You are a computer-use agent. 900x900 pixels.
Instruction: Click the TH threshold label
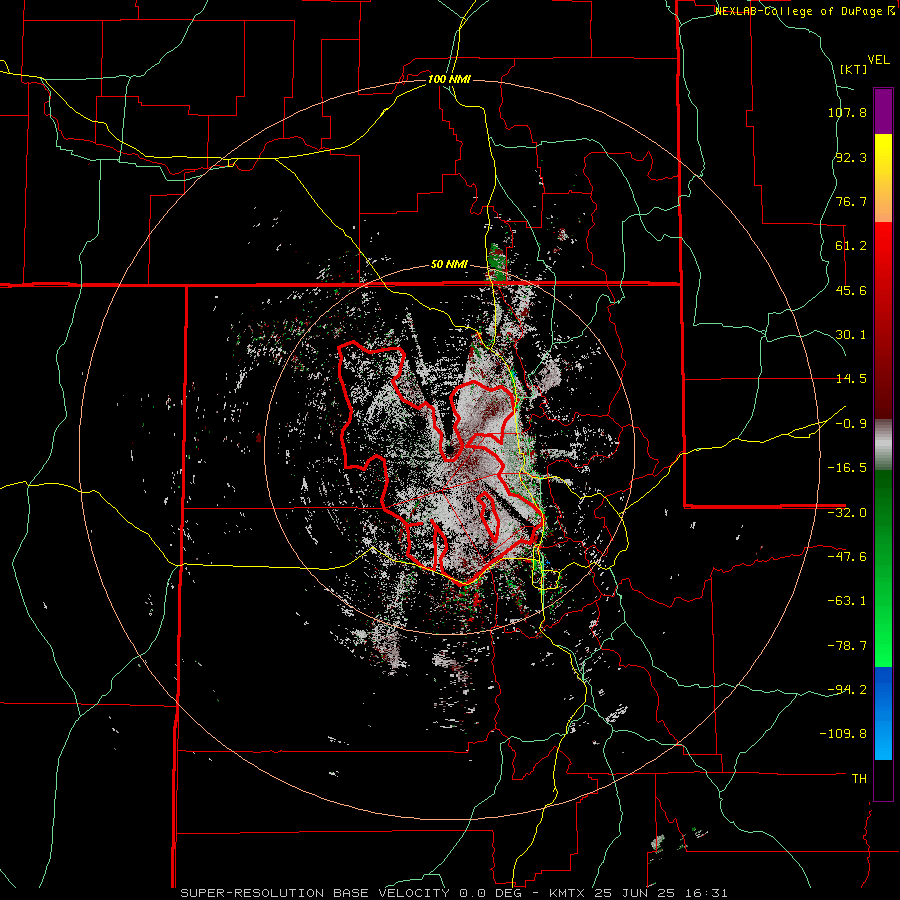[x=859, y=778]
